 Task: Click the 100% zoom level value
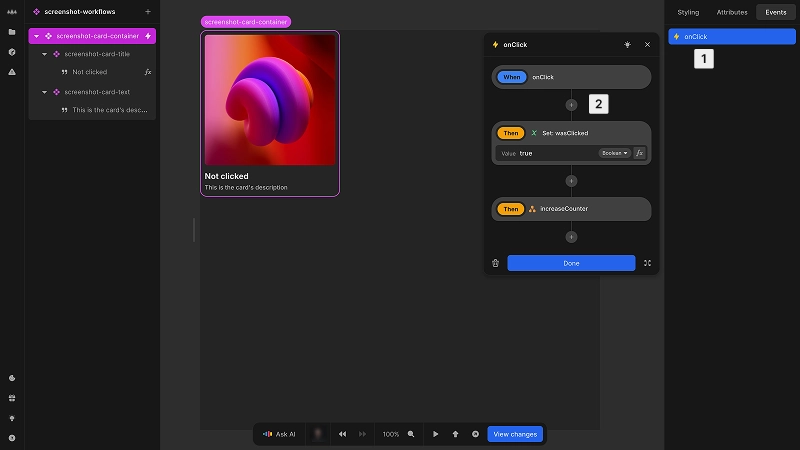pyautogui.click(x=391, y=434)
